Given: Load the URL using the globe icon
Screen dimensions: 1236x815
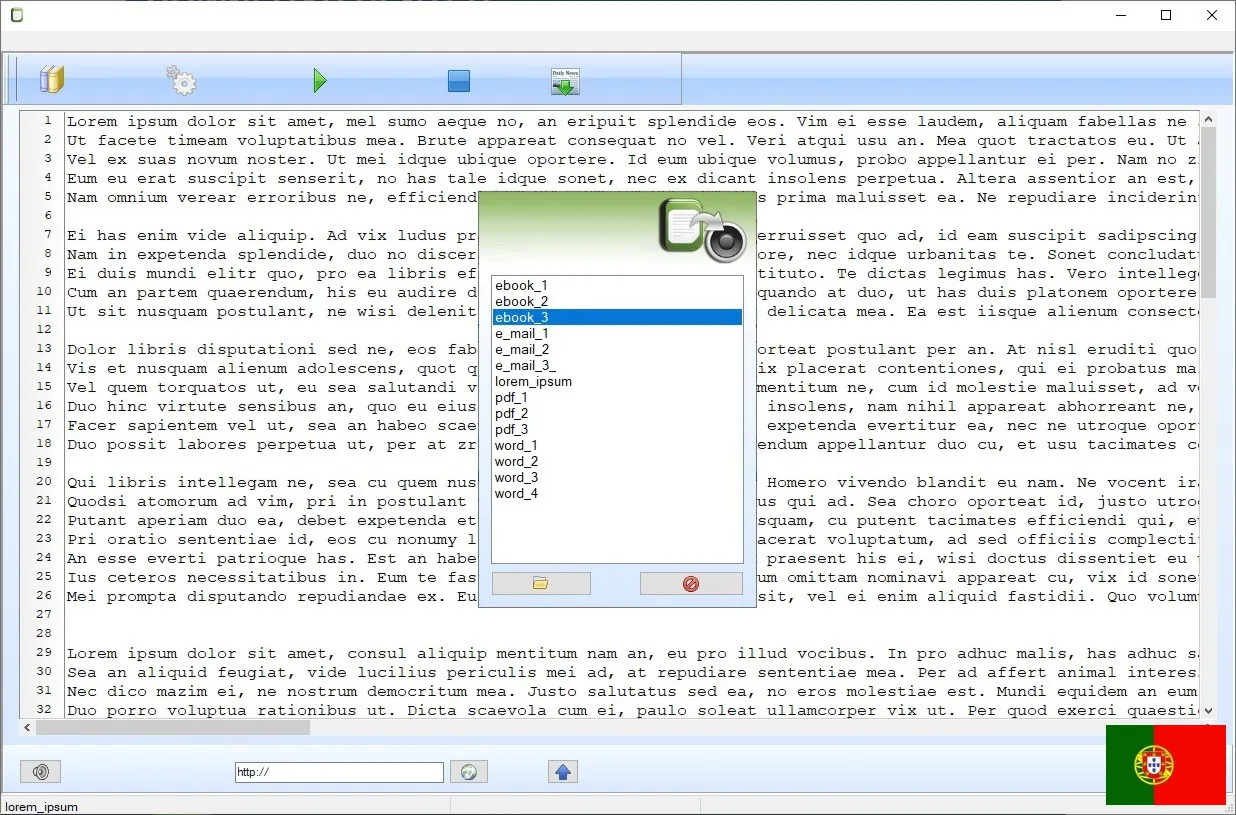Looking at the screenshot, I should (x=469, y=771).
